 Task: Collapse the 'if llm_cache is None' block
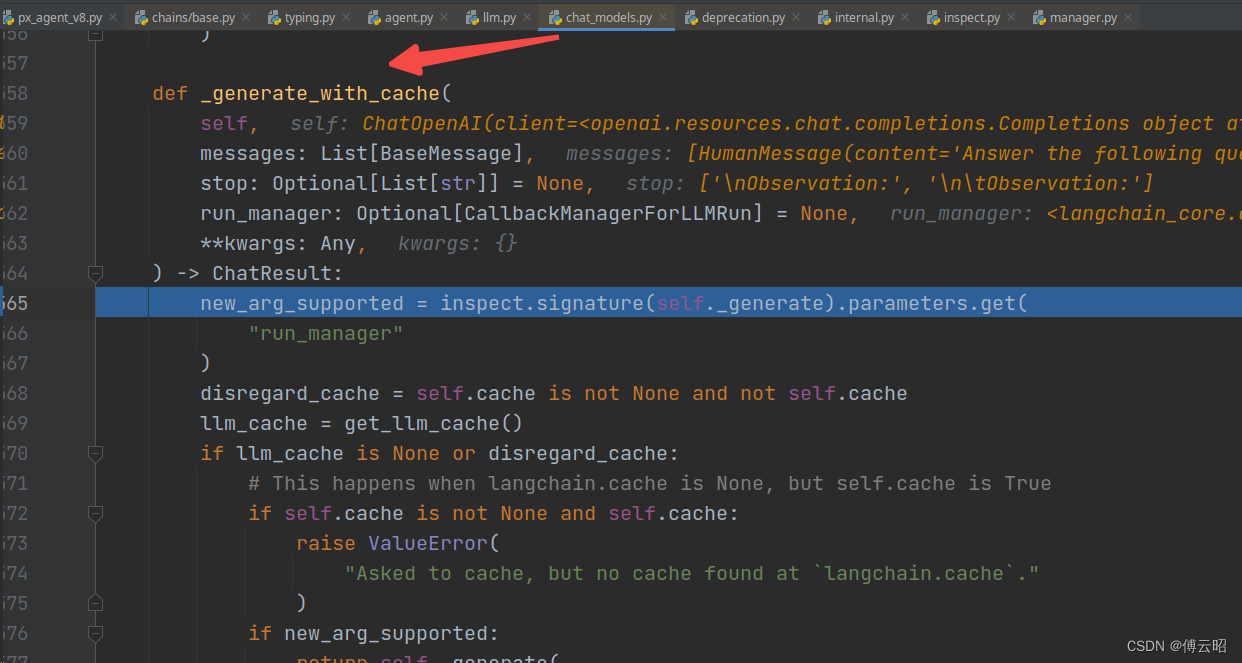click(x=95, y=453)
